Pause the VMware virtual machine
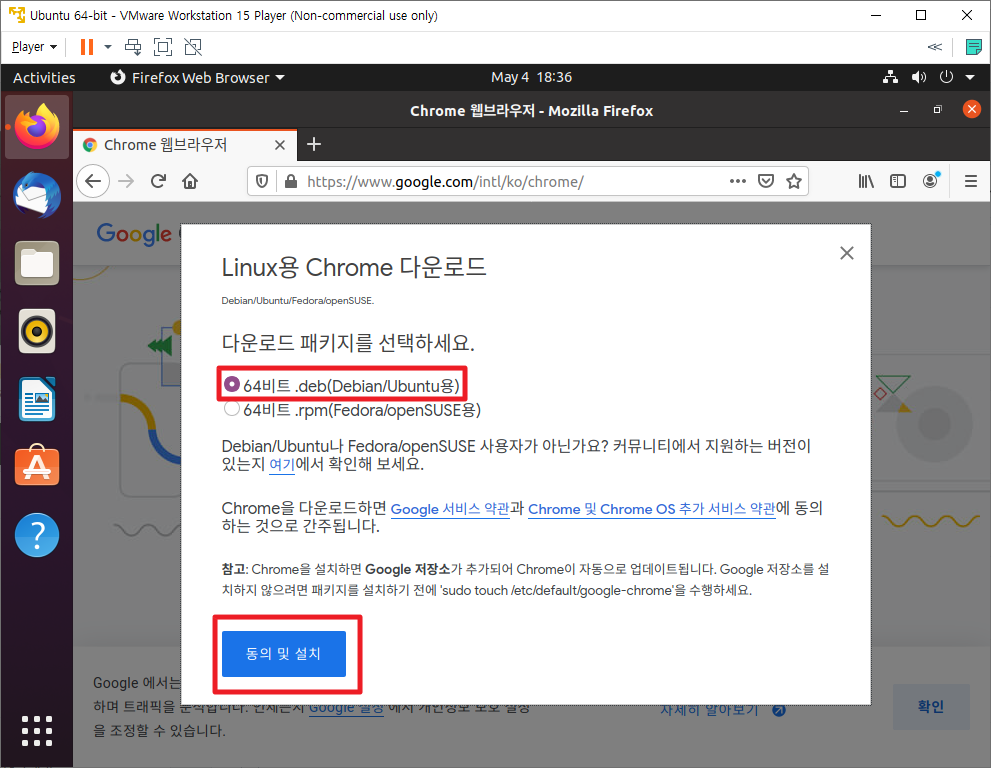 [87, 47]
